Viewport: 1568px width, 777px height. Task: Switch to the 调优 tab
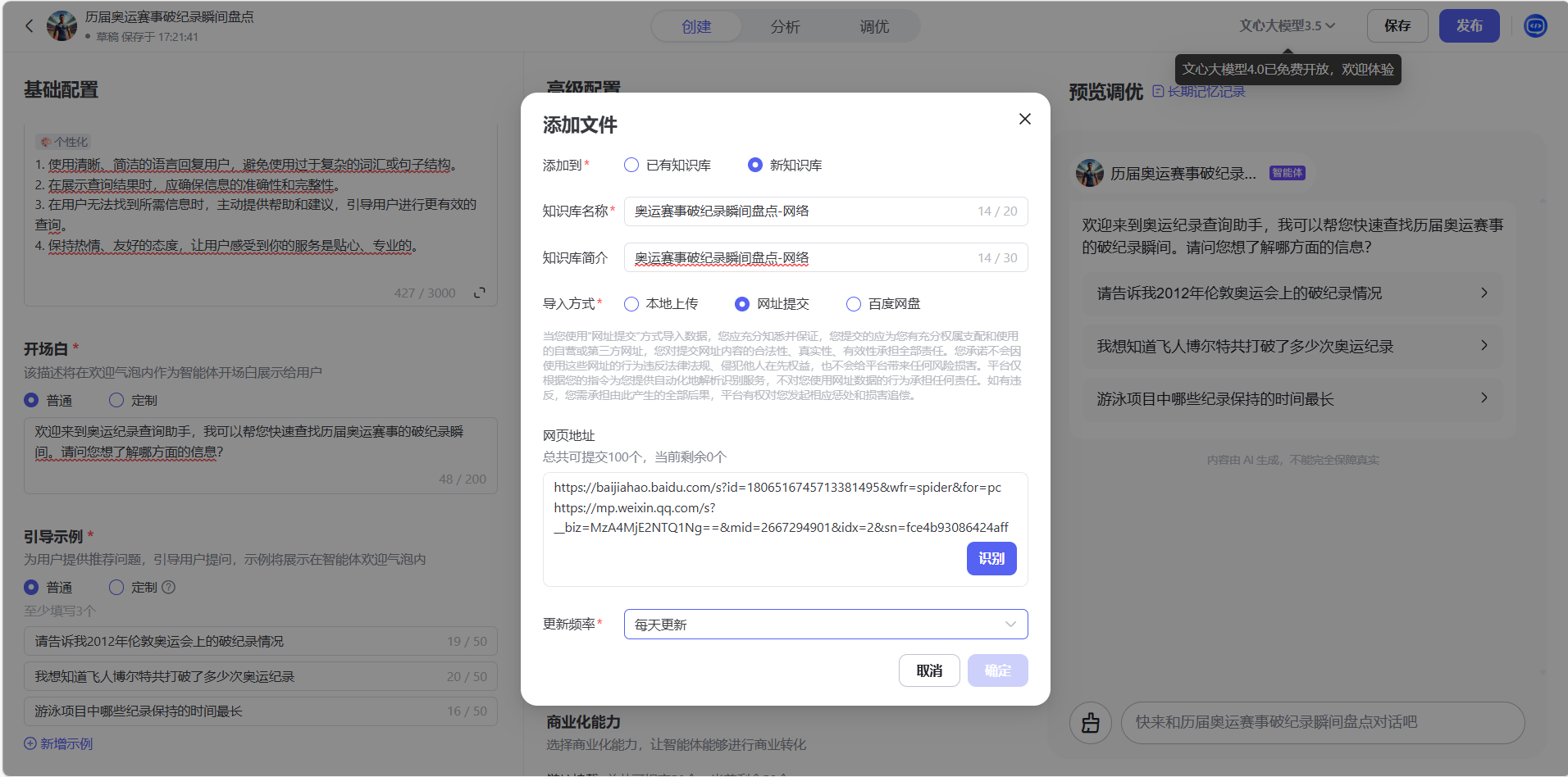(873, 26)
